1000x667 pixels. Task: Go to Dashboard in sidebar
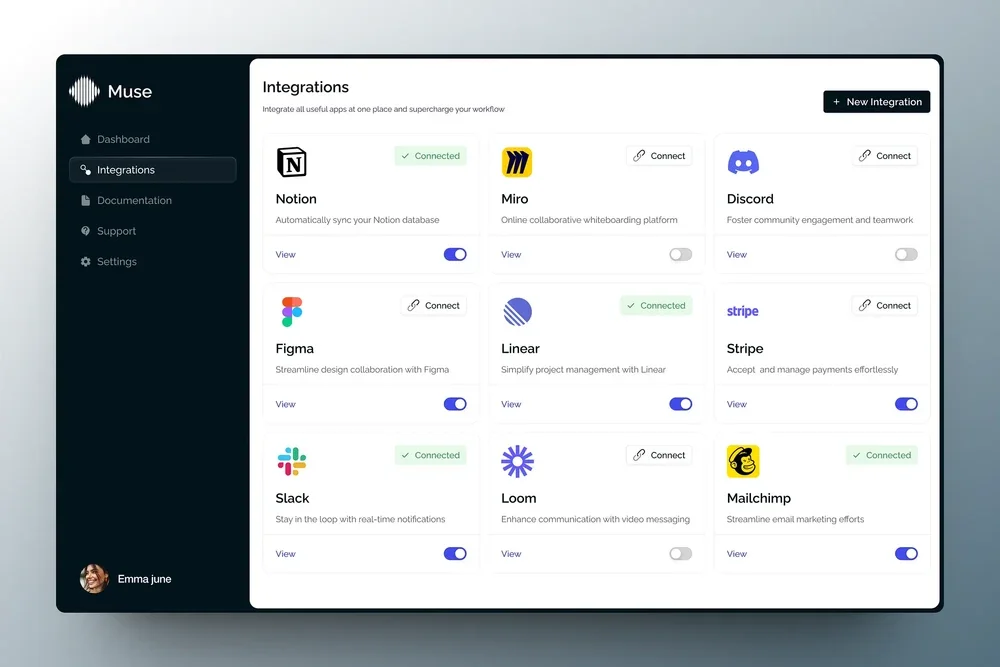coord(152,139)
